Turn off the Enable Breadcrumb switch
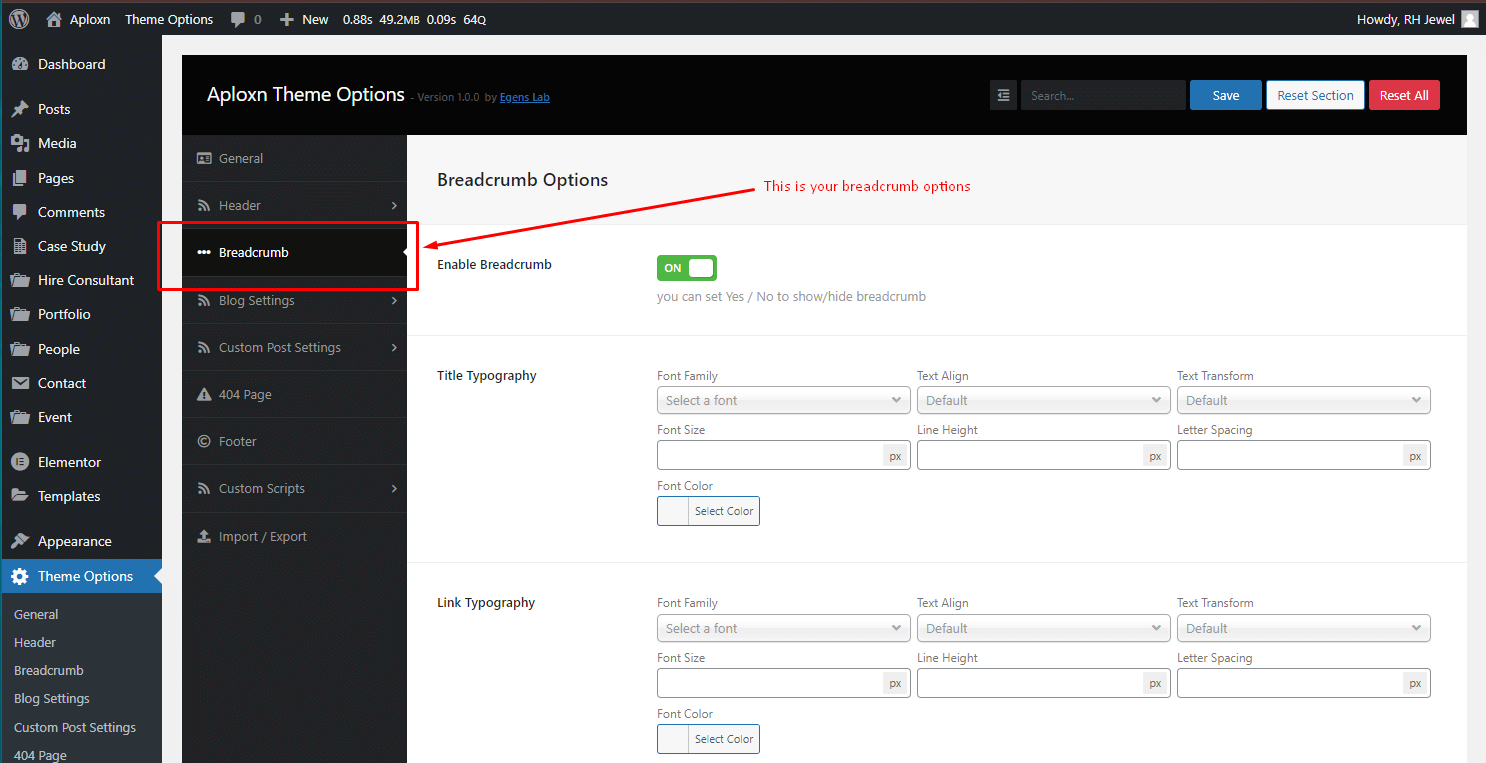The image size is (1486, 763). [x=687, y=268]
